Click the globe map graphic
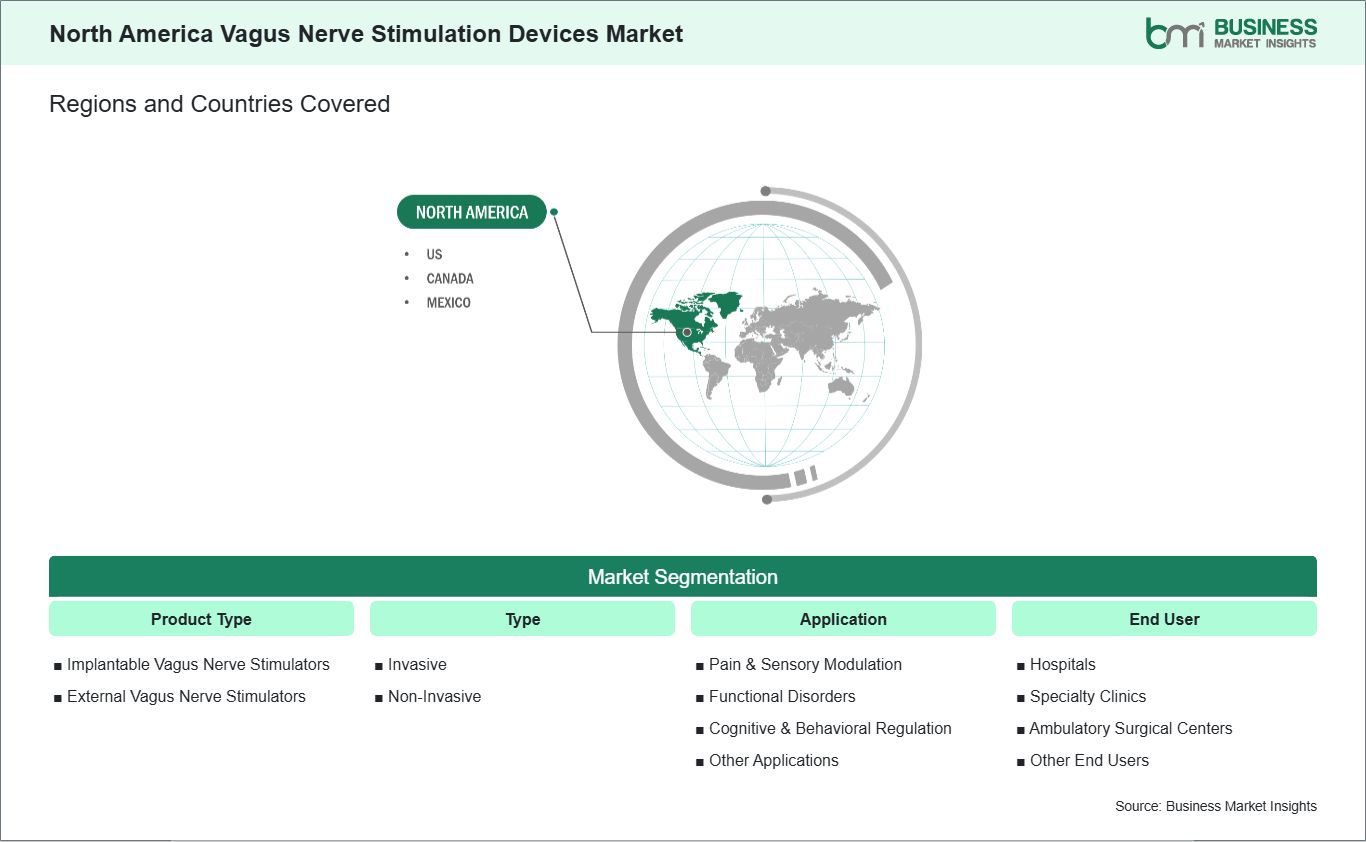This screenshot has height=842, width=1366. 768,344
